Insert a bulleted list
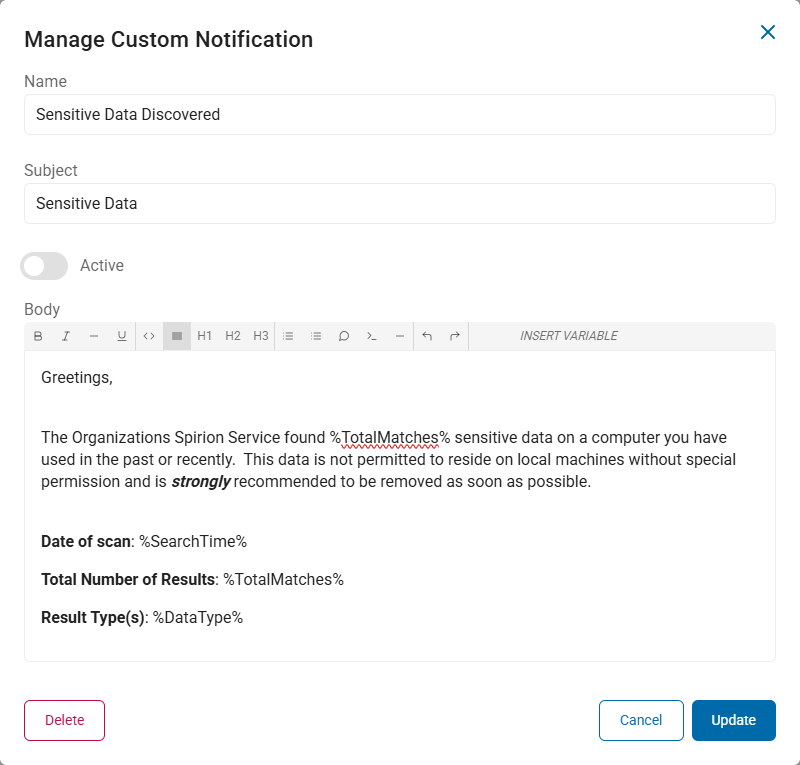 [288, 336]
